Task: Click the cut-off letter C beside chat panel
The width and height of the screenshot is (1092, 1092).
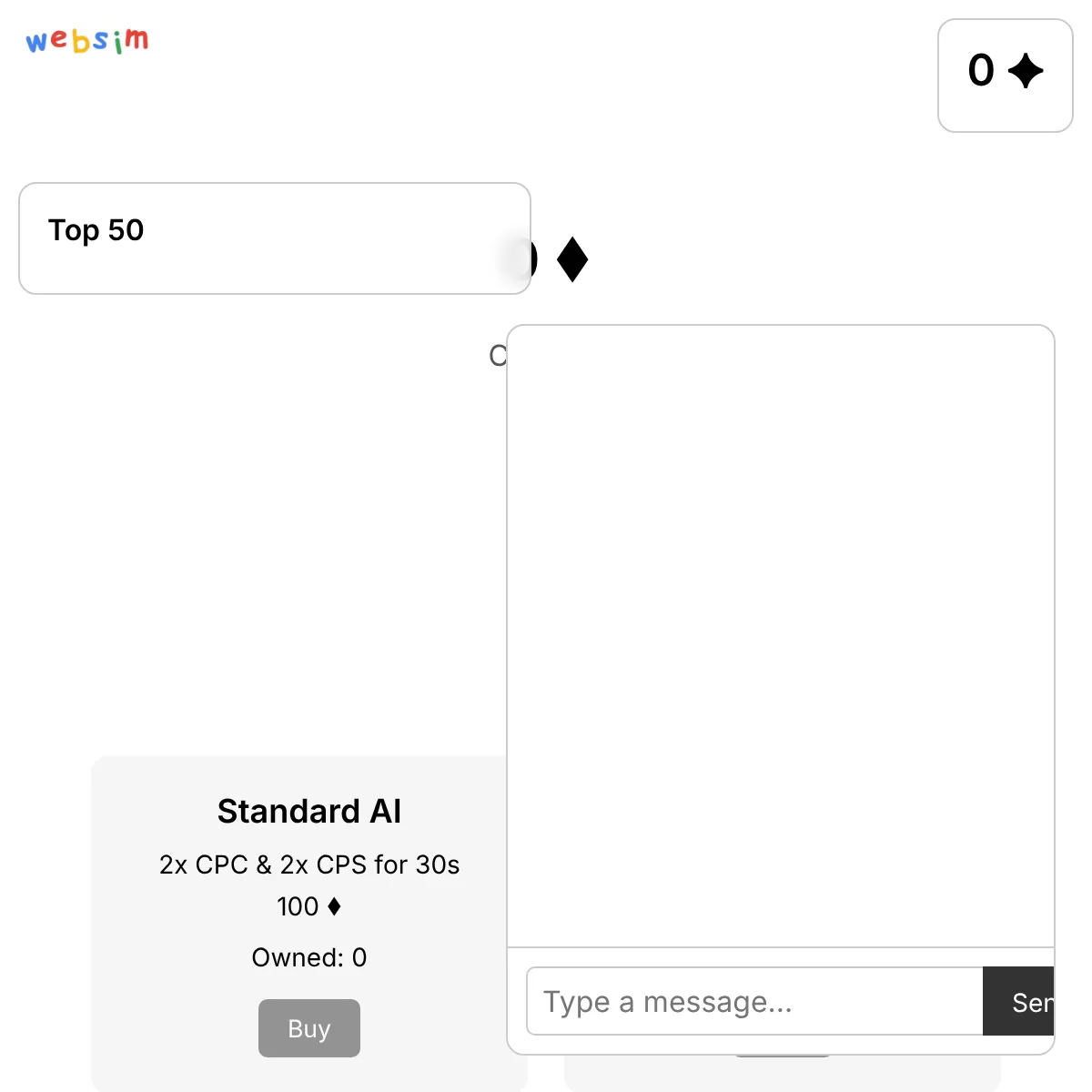Action: pos(498,355)
